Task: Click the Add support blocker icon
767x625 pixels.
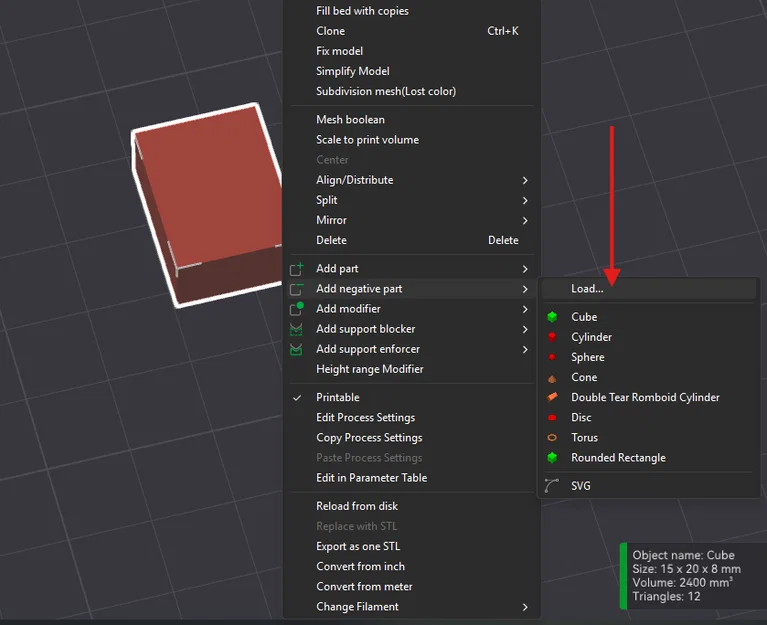Action: [296, 329]
